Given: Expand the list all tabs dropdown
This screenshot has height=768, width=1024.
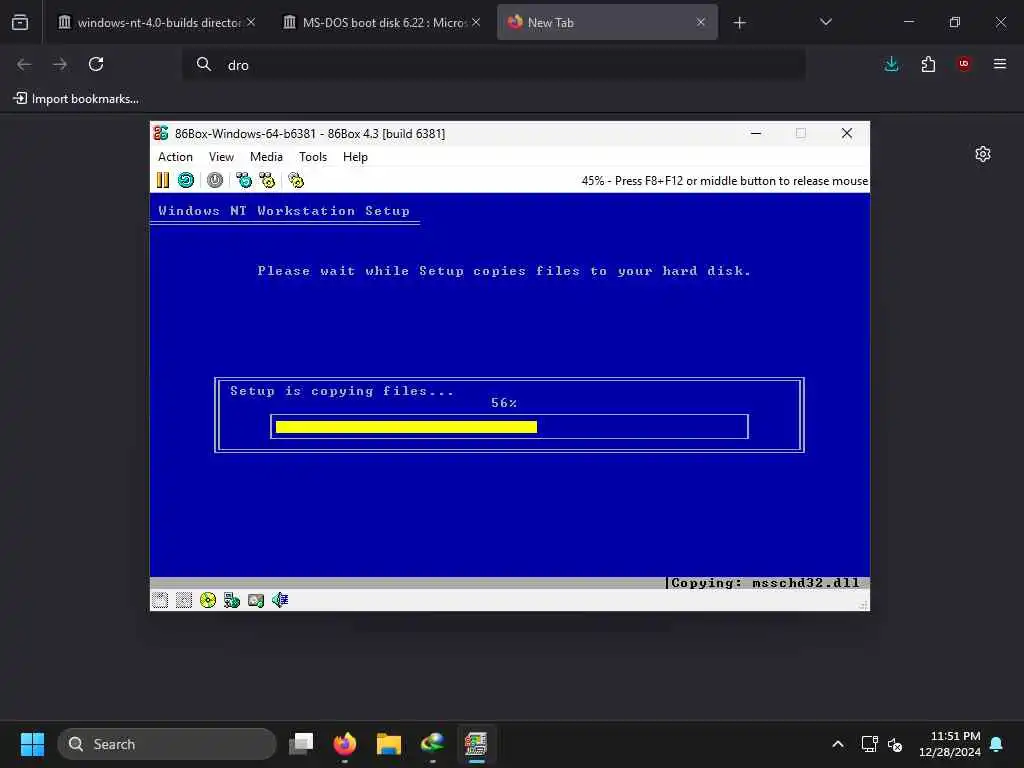Looking at the screenshot, I should 825,22.
